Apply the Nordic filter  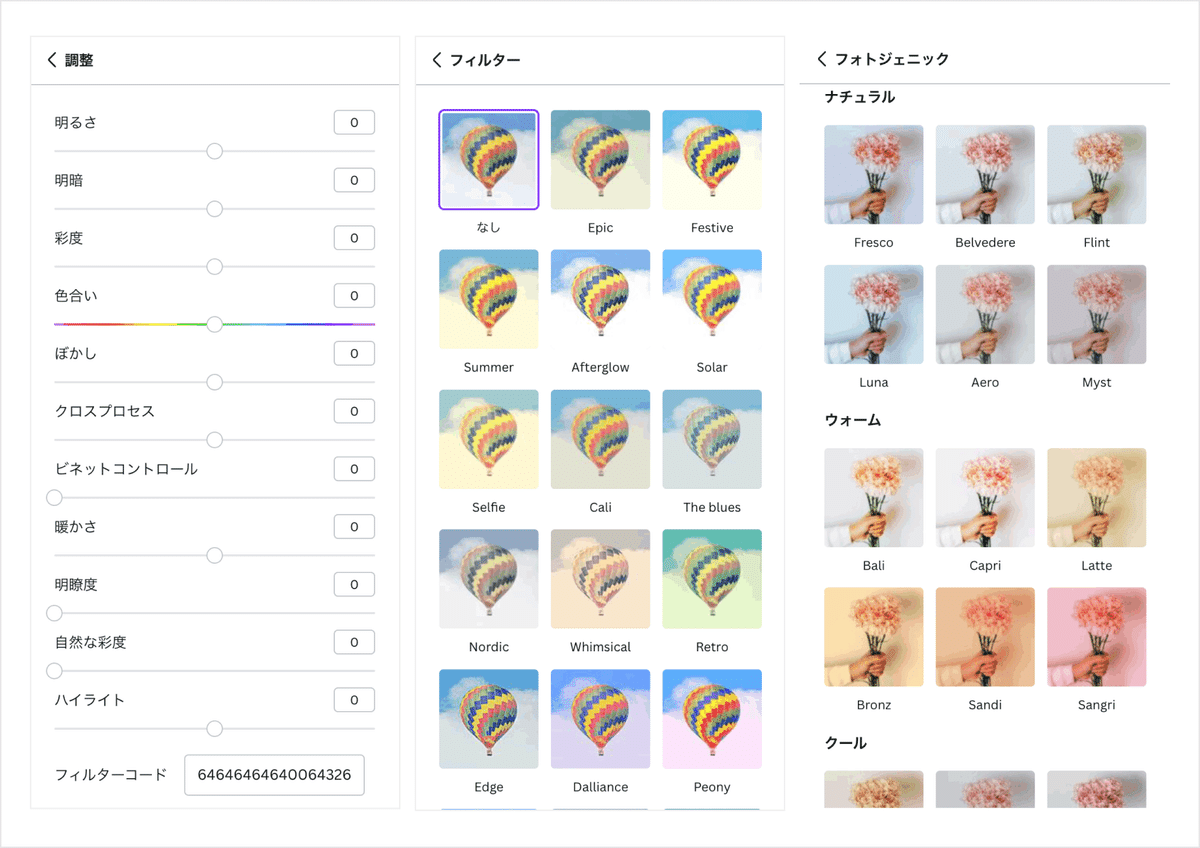(488, 579)
